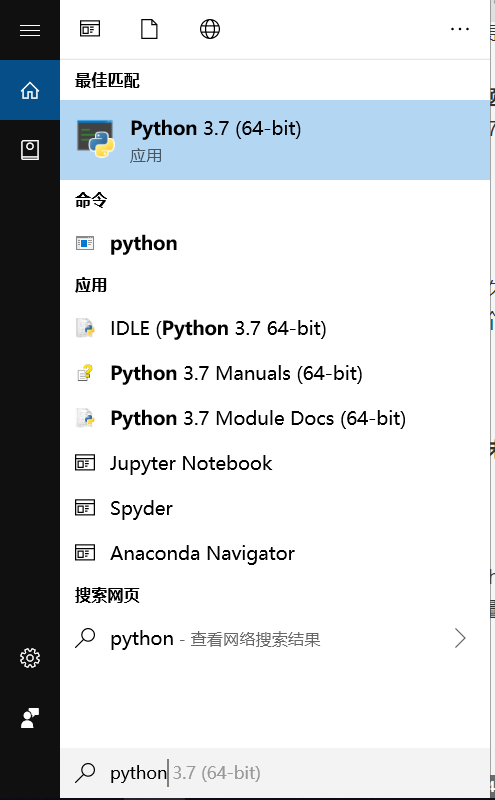Click the IDLE file icon
Screen dimensions: 495x800
(x=85, y=328)
